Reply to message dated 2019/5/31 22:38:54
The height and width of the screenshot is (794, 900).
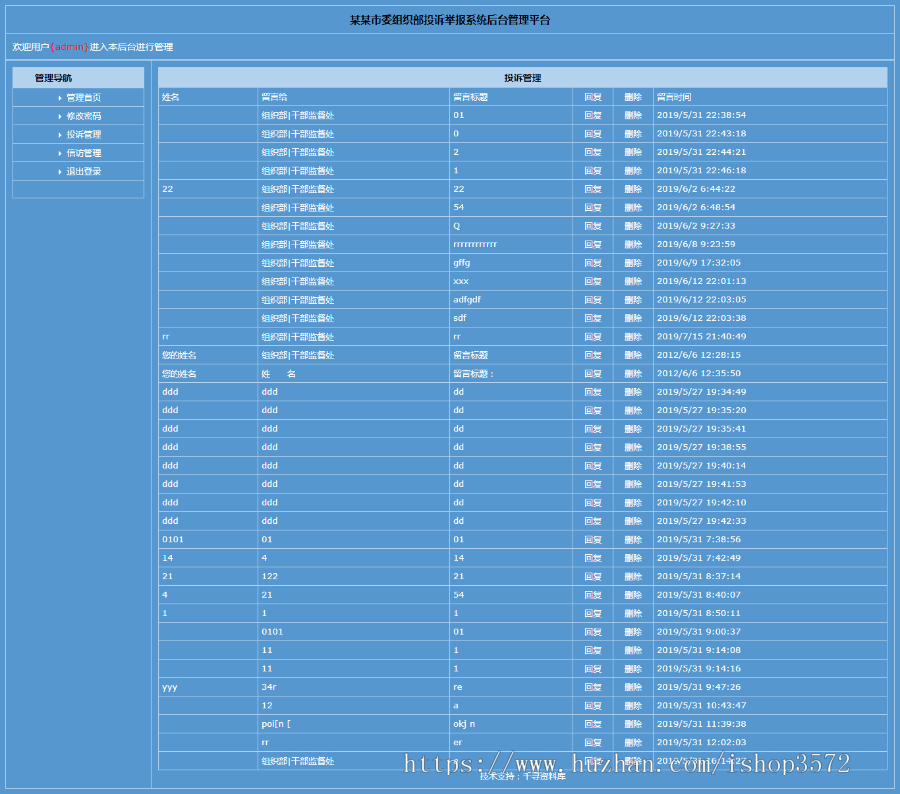click(x=593, y=115)
